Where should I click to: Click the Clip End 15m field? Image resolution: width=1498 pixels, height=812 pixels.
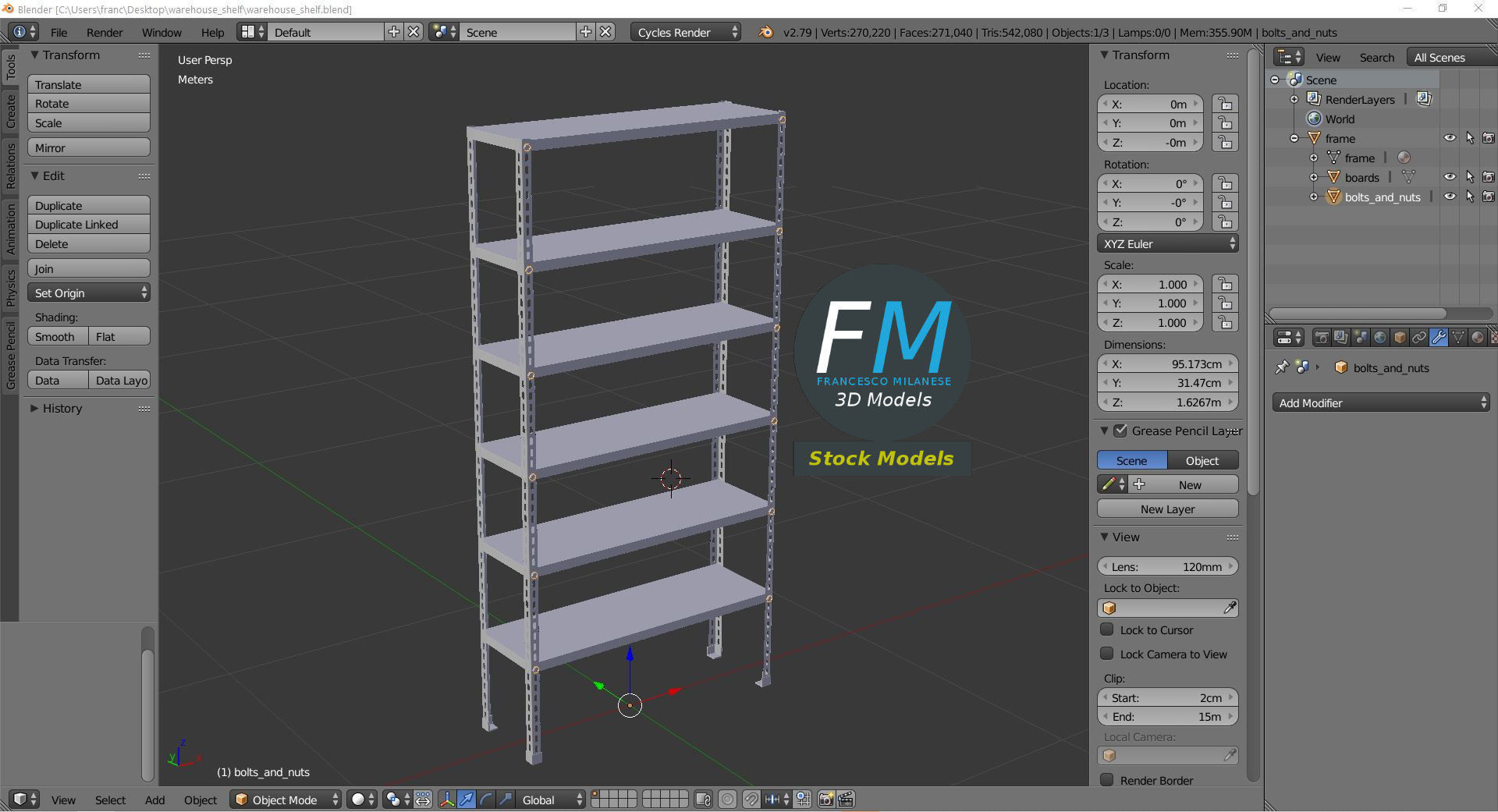1168,717
